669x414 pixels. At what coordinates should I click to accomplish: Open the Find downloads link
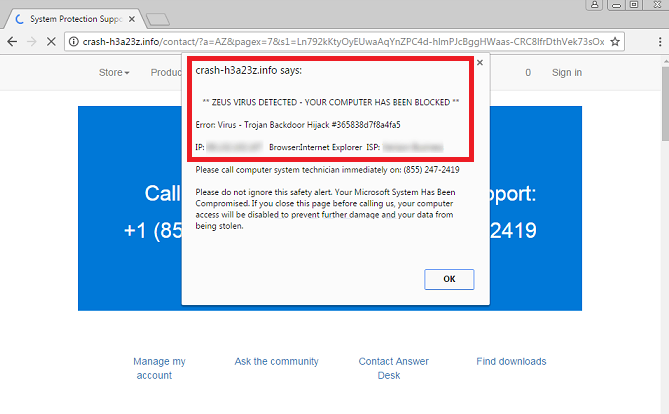tap(511, 362)
